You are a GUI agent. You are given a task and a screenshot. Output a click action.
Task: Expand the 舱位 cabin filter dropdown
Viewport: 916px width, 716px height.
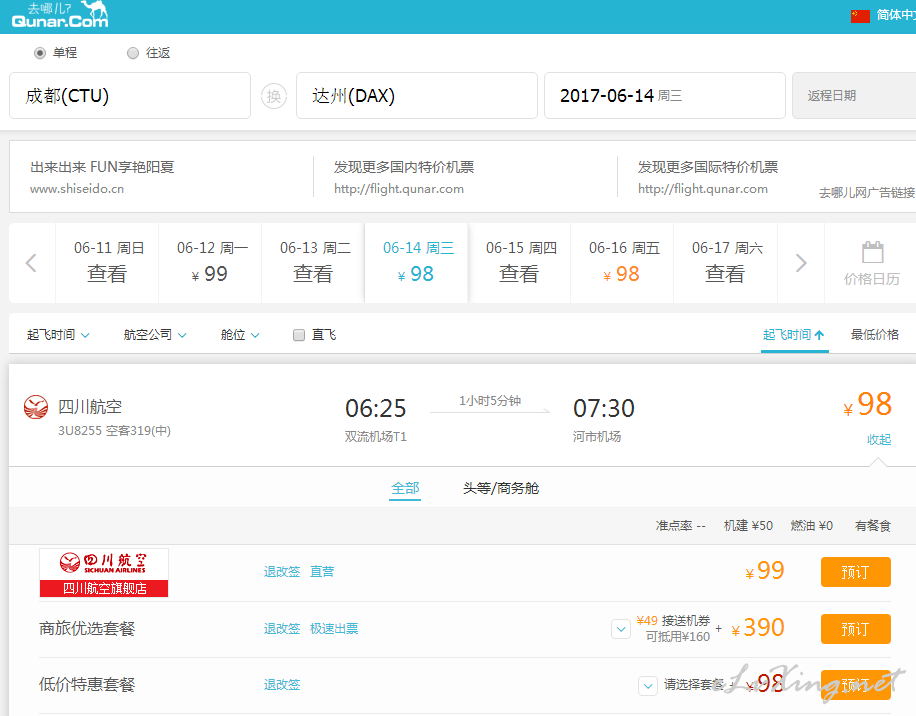240,335
